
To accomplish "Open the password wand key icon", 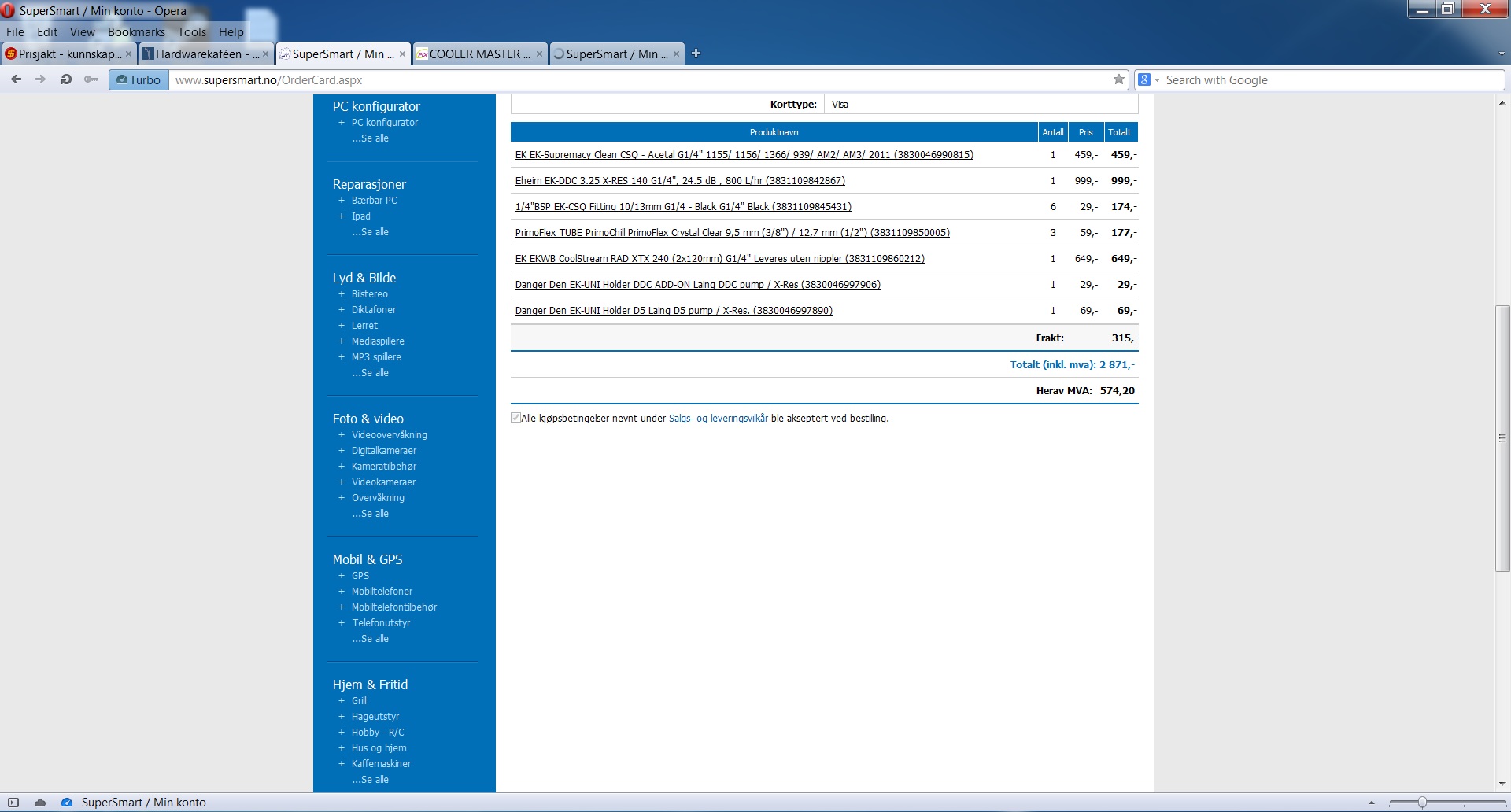I will point(91,79).
